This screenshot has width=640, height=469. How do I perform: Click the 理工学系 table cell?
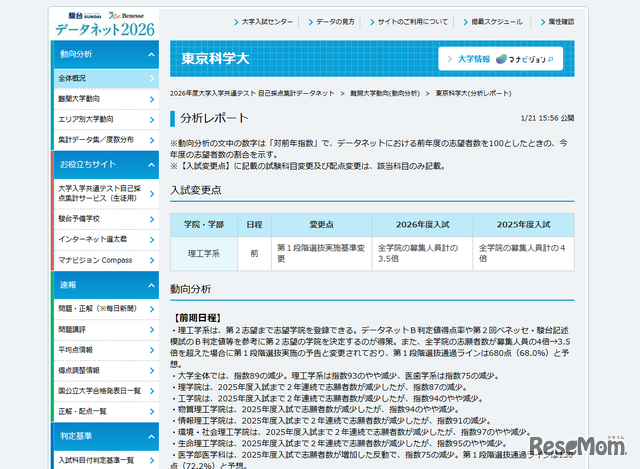click(204, 254)
